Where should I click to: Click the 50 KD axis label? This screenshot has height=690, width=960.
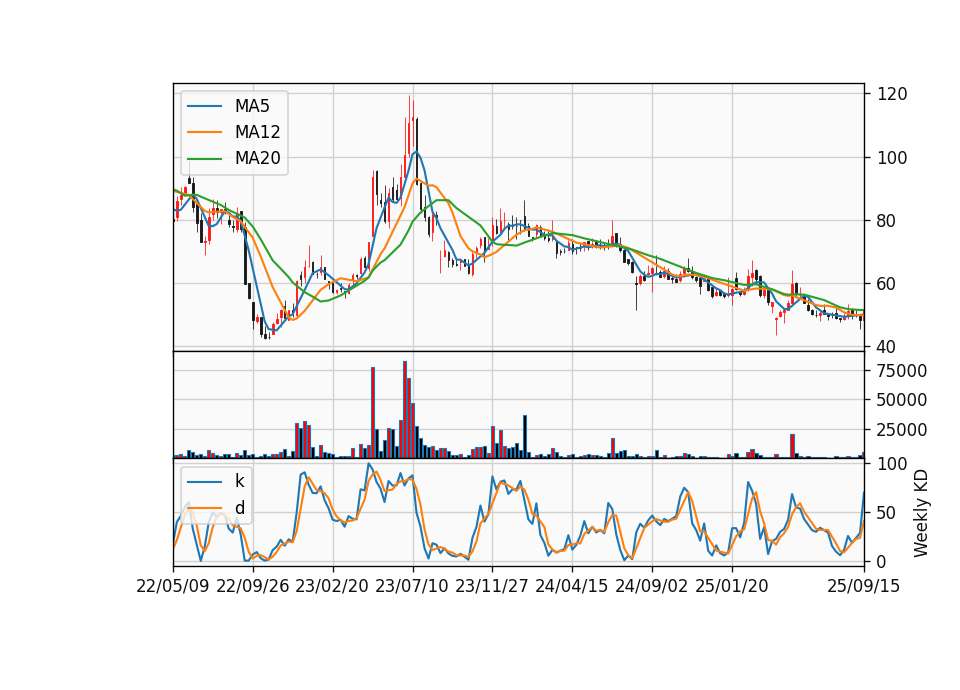pyautogui.click(x=887, y=513)
